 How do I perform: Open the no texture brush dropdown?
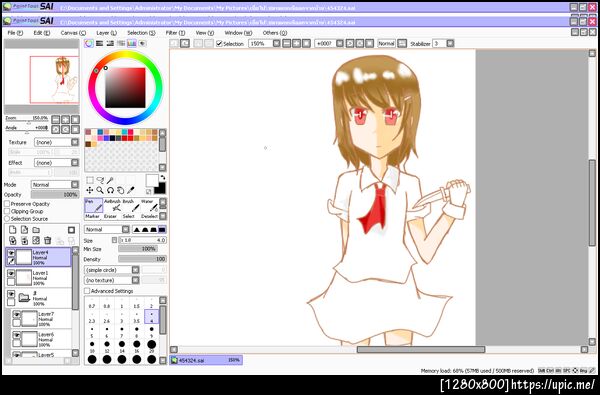(x=112, y=280)
